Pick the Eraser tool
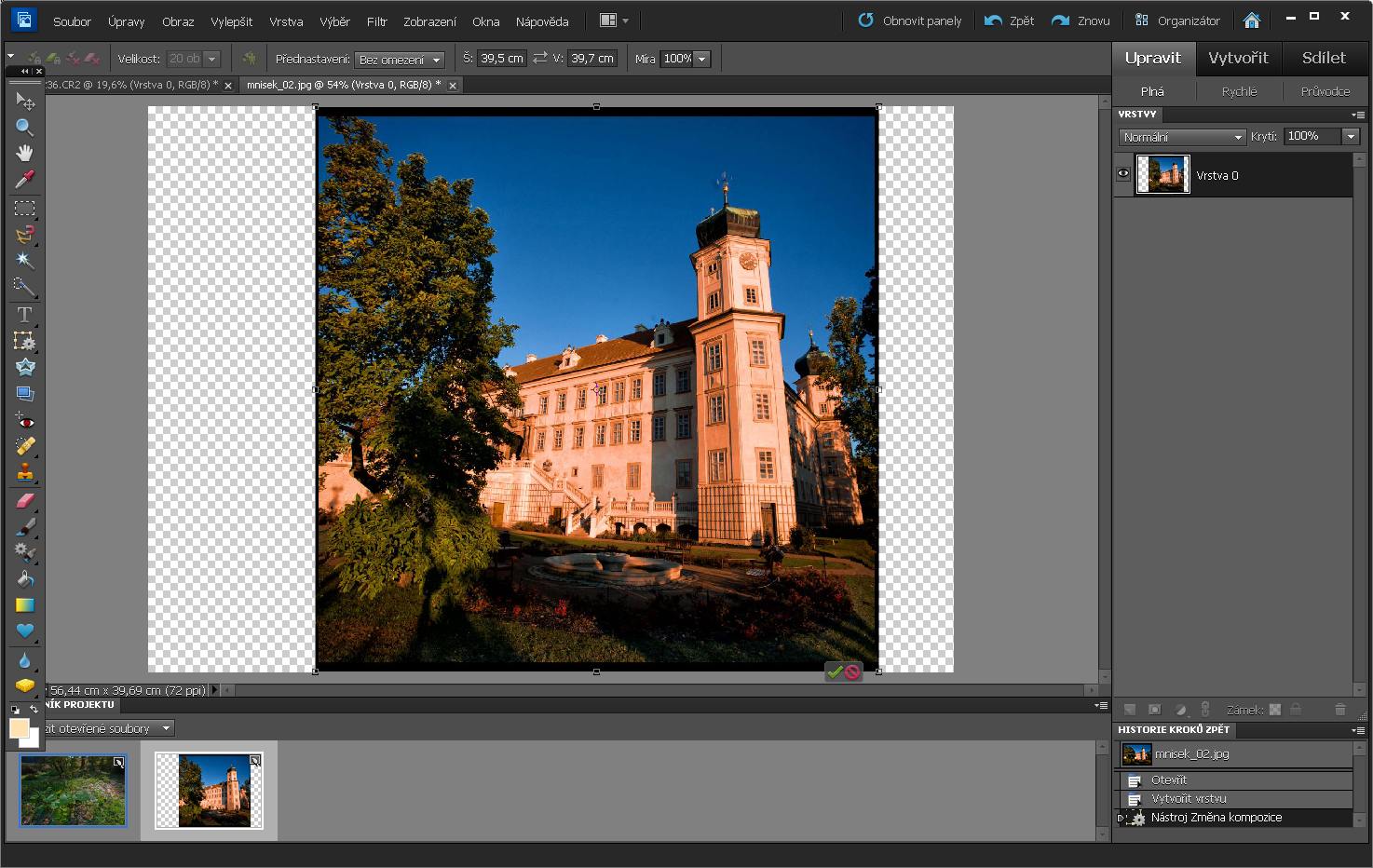Screen dimensions: 1373x868 [25, 501]
